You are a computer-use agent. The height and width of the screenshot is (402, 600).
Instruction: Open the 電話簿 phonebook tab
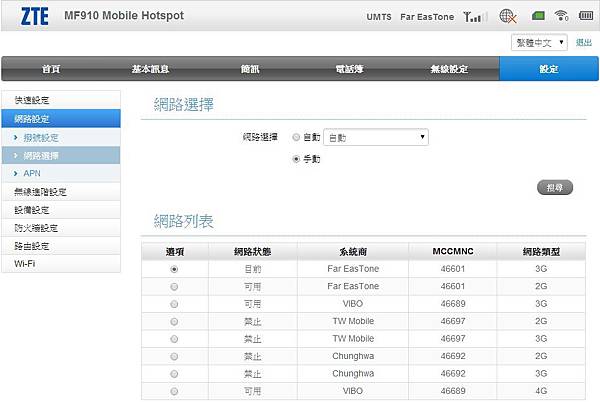pyautogui.click(x=349, y=69)
